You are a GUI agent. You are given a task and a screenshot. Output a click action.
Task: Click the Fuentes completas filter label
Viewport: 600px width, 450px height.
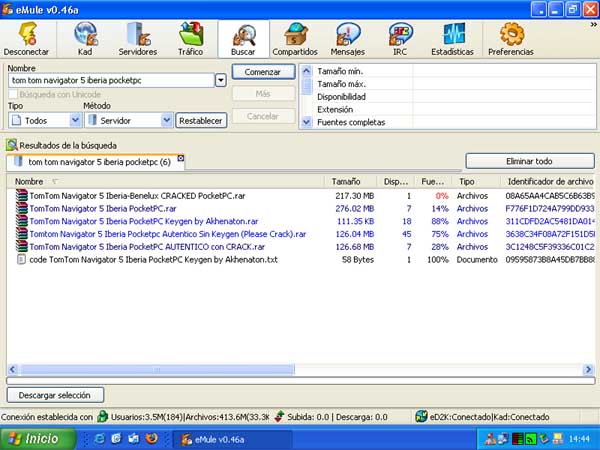(x=351, y=122)
